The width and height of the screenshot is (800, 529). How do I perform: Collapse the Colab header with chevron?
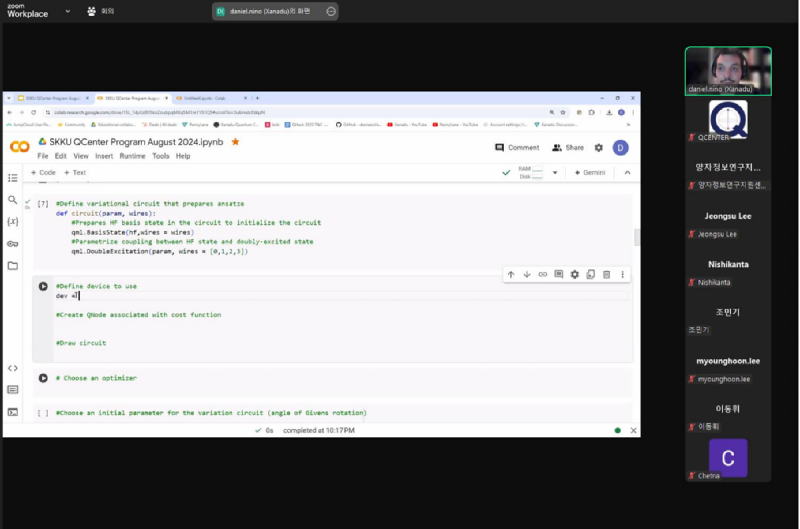point(627,173)
